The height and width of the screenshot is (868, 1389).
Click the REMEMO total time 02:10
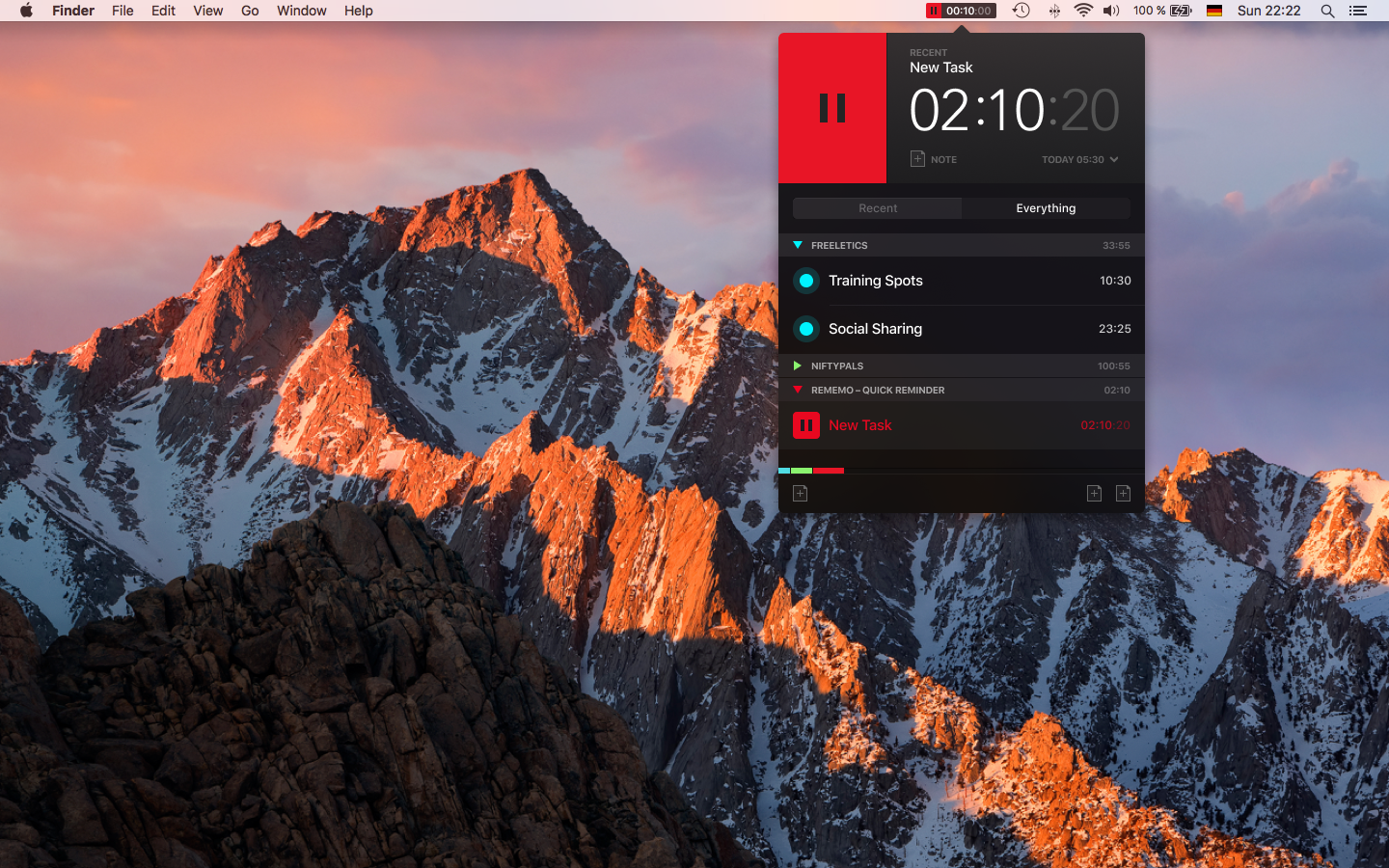click(x=1117, y=391)
